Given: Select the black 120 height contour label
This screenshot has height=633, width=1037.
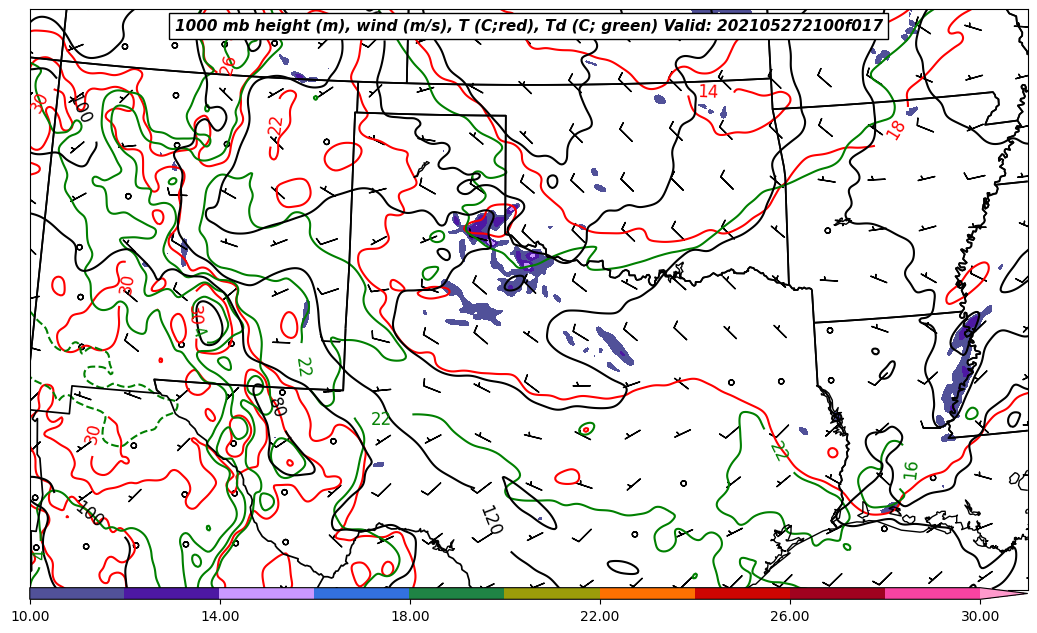Looking at the screenshot, I should click(491, 519).
